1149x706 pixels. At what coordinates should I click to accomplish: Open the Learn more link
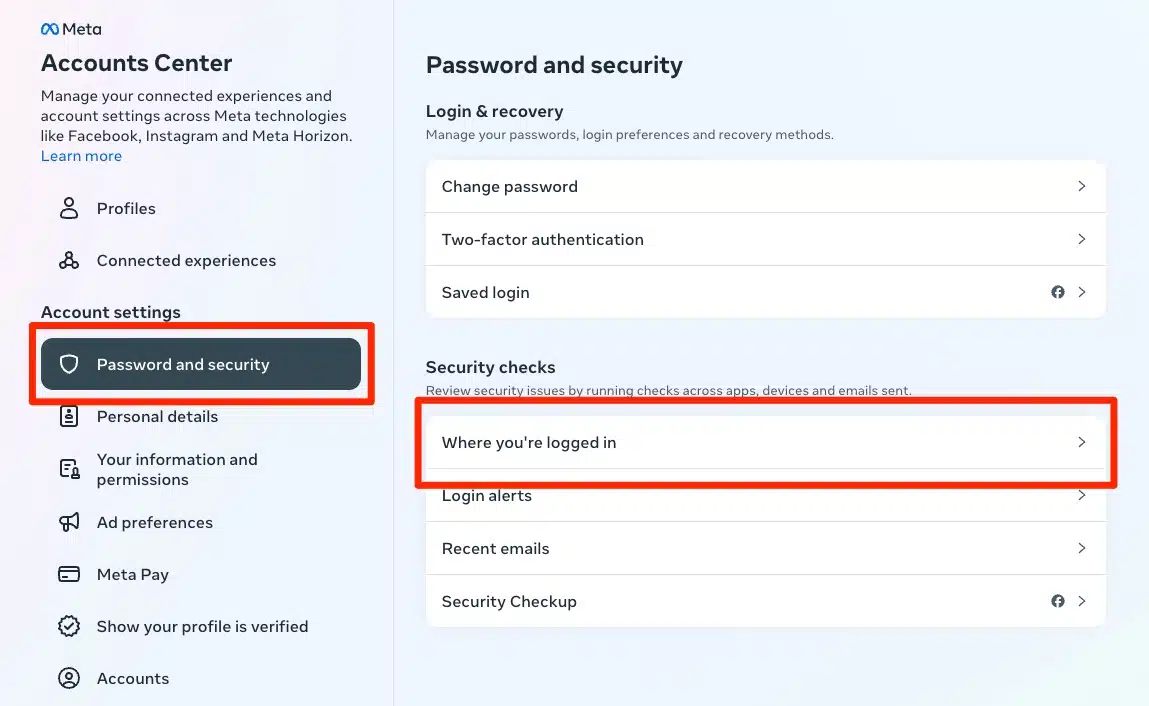coord(81,155)
